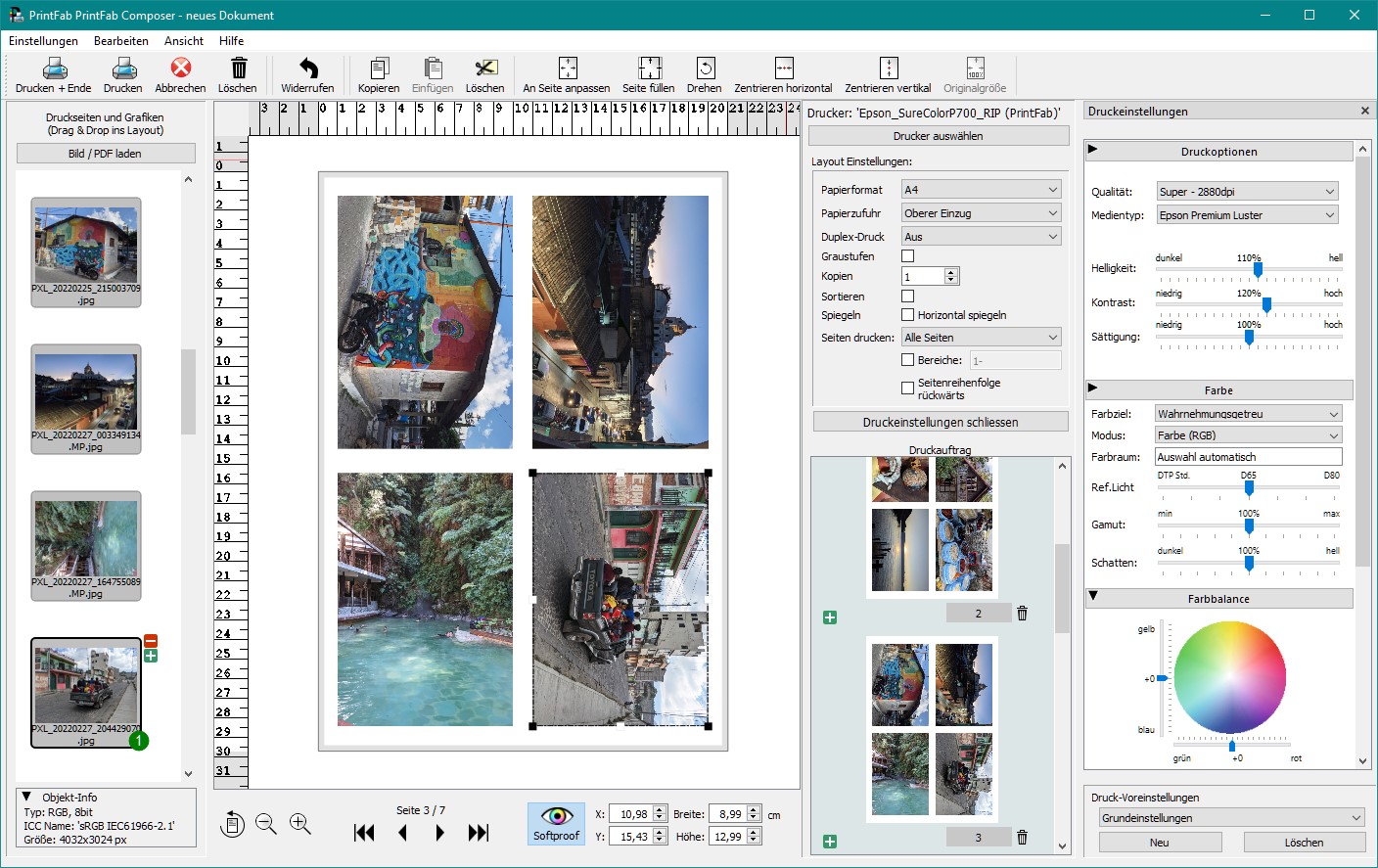Open the Bearbeiten menu
Image resolution: width=1378 pixels, height=868 pixels.
click(119, 41)
